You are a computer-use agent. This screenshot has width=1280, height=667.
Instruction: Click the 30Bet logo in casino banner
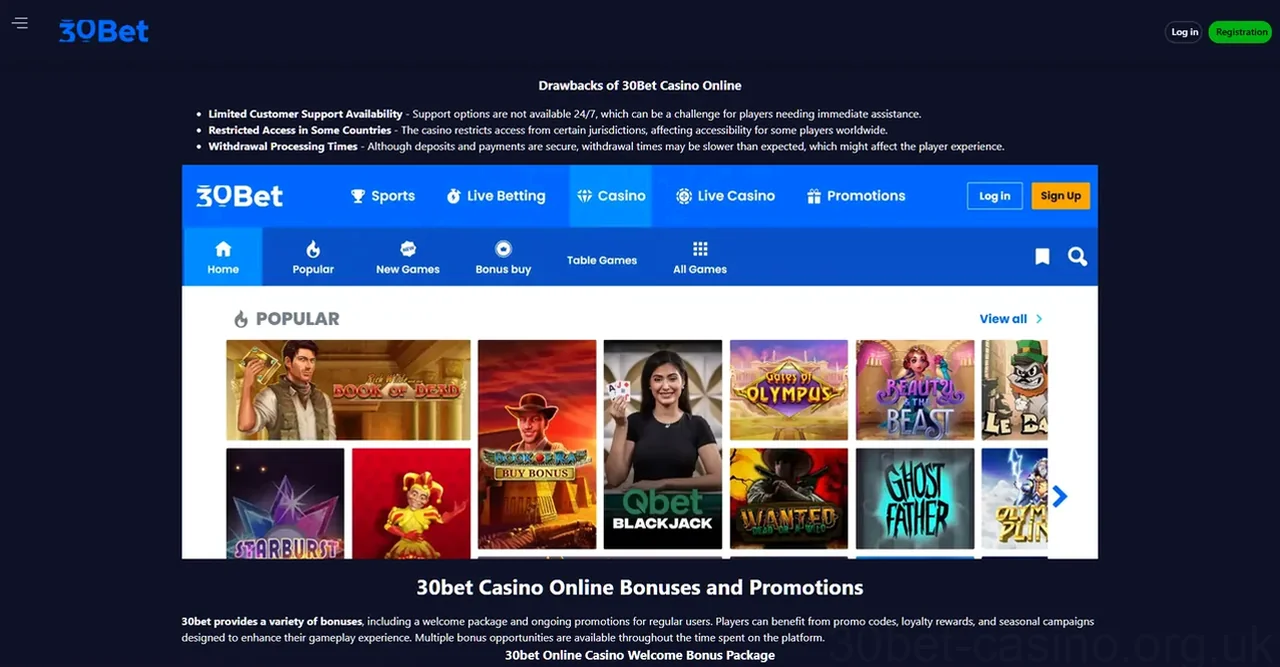point(240,196)
